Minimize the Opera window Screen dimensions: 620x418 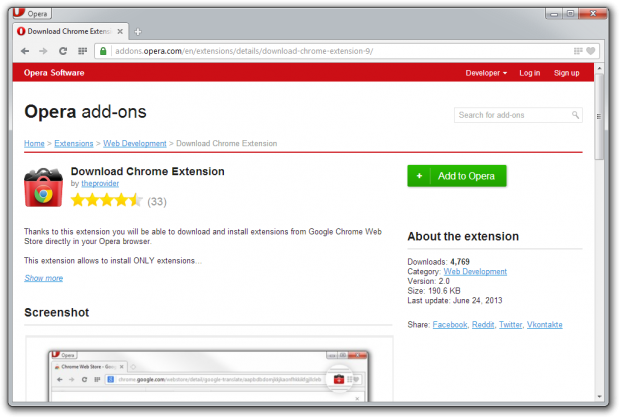(x=554, y=14)
